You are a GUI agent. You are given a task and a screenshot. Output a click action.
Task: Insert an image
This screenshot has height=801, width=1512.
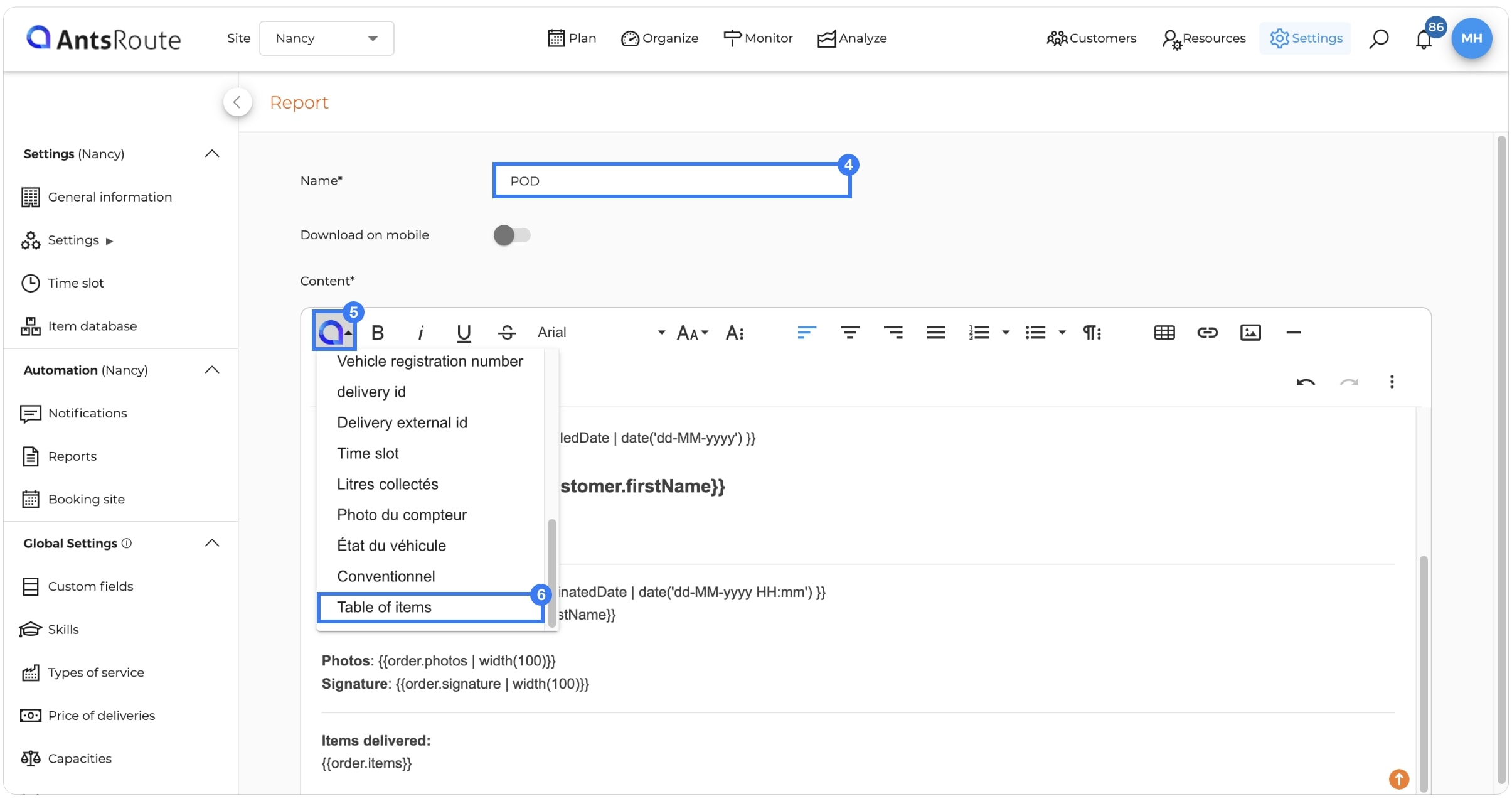[x=1250, y=333]
